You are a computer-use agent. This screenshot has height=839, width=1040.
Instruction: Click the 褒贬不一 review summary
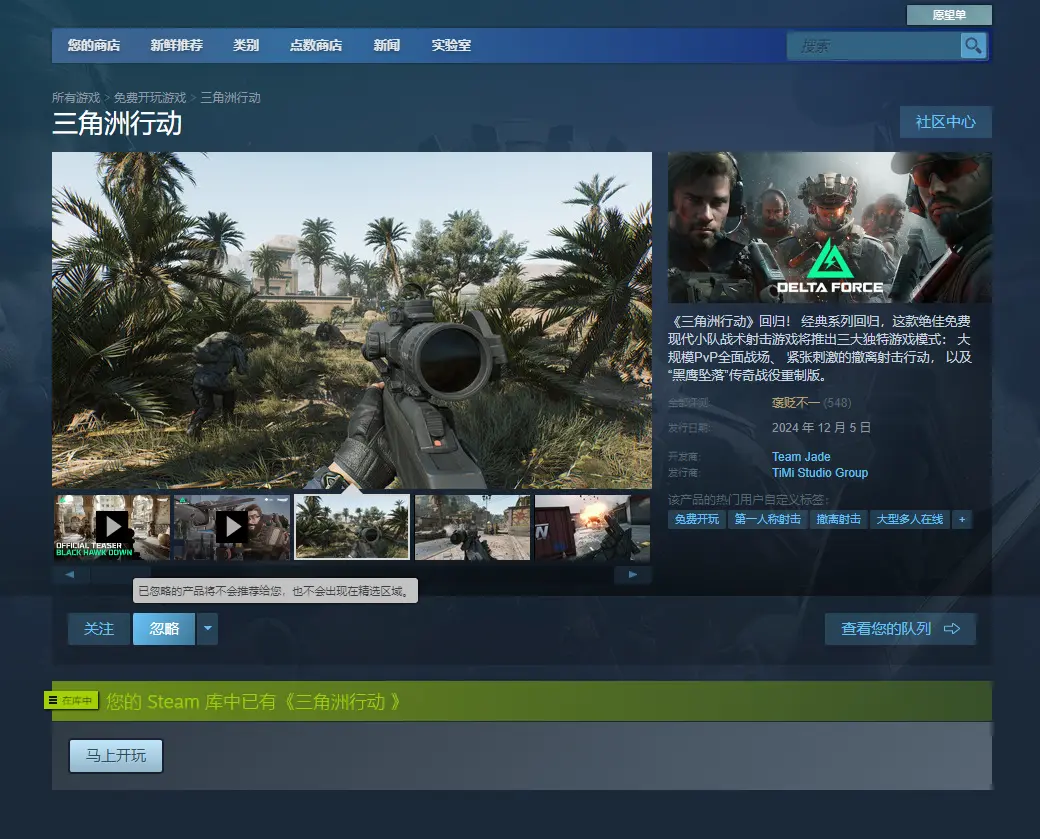pos(795,403)
